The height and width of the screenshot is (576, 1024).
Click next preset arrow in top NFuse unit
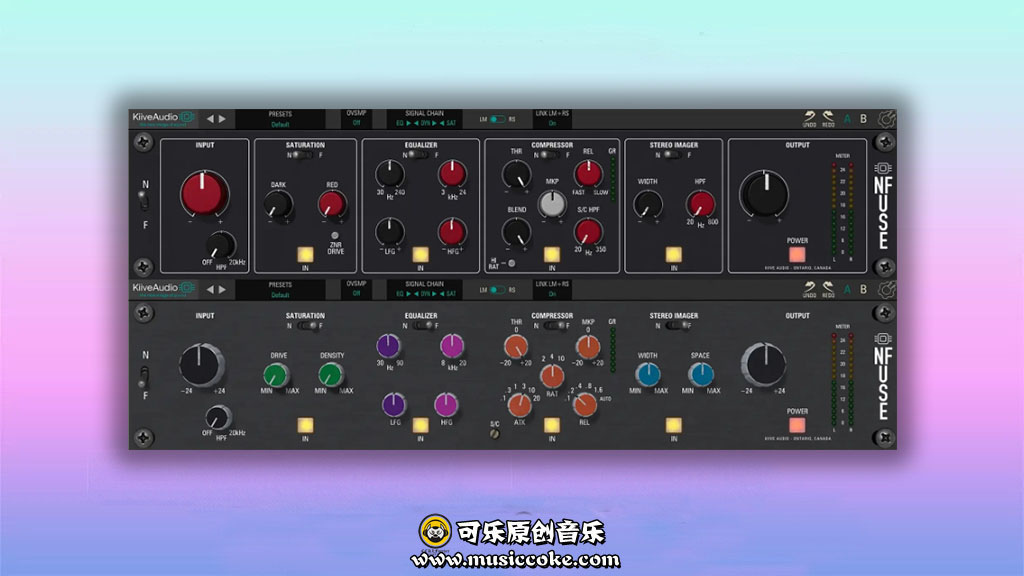click(222, 119)
